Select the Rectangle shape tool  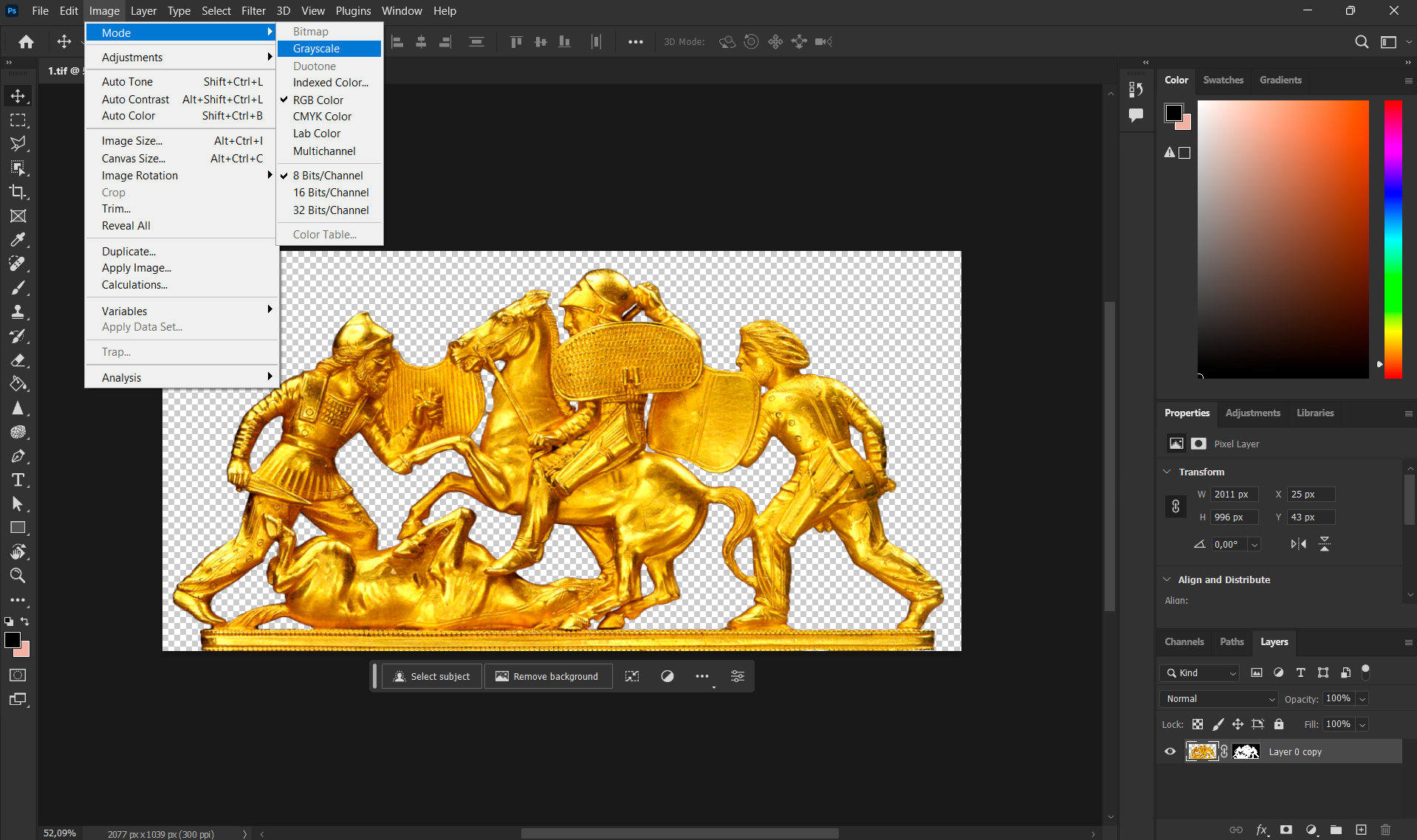click(18, 528)
